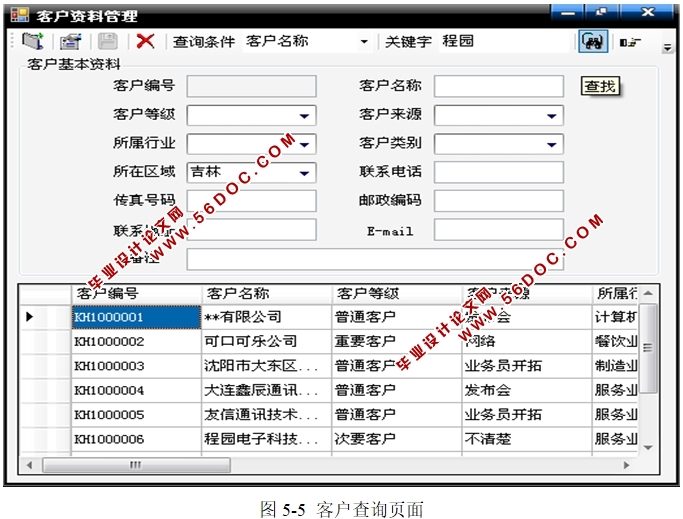Expand the 客户等级 combo box
683x519 pixels.
[305, 116]
